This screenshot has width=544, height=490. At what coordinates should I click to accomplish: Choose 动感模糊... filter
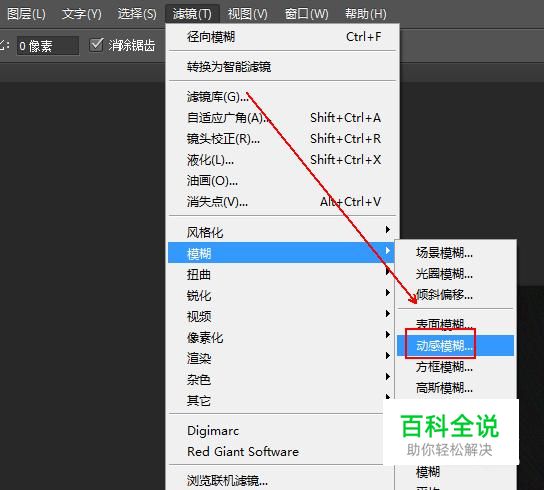point(456,346)
